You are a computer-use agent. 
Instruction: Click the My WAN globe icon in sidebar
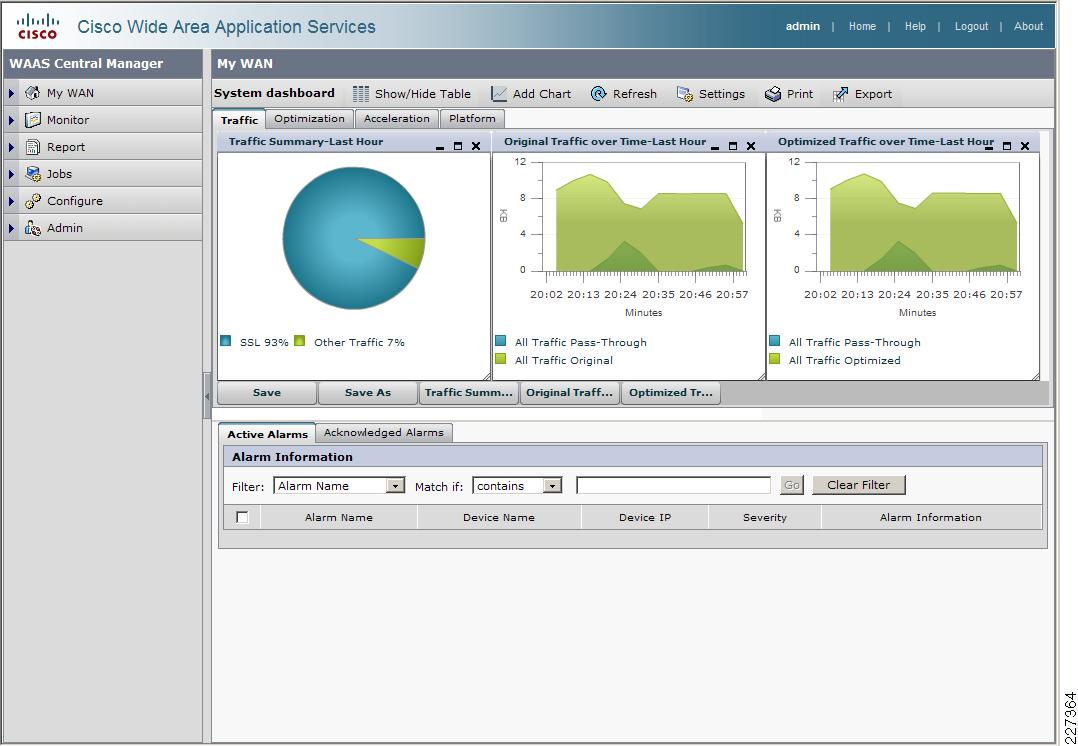(32, 93)
